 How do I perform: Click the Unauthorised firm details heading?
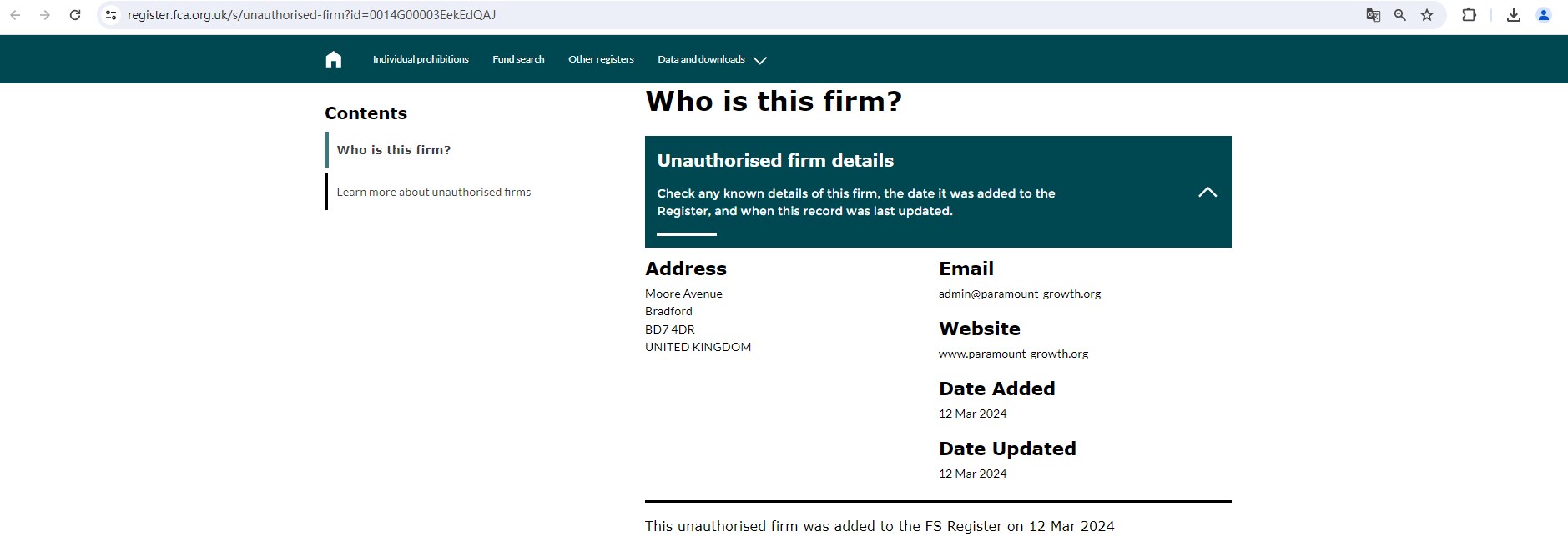point(775,160)
